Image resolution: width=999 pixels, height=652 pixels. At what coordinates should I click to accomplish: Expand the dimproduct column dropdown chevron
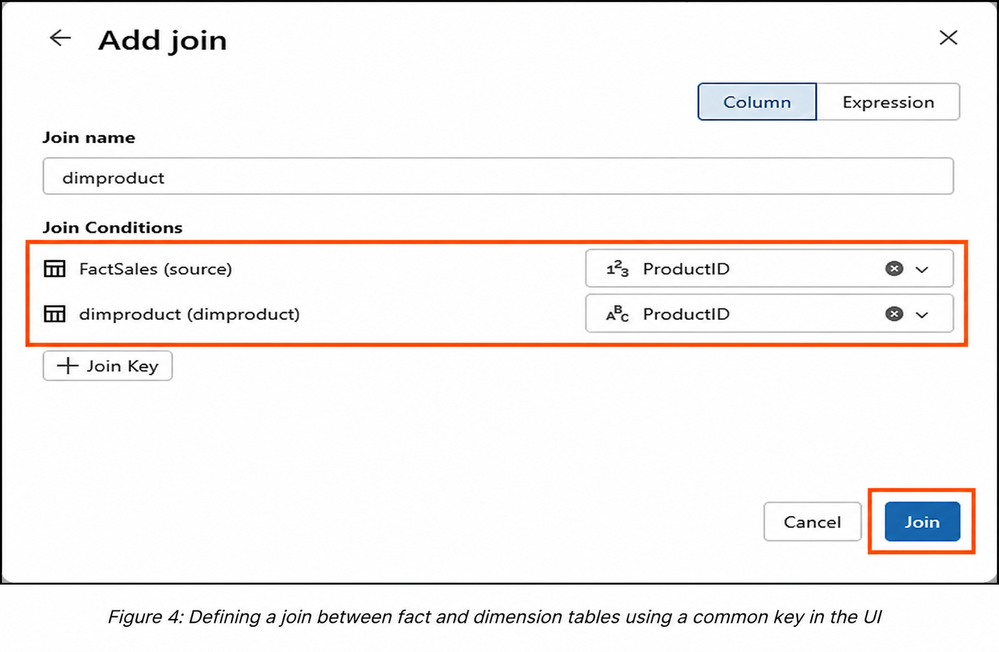(922, 315)
